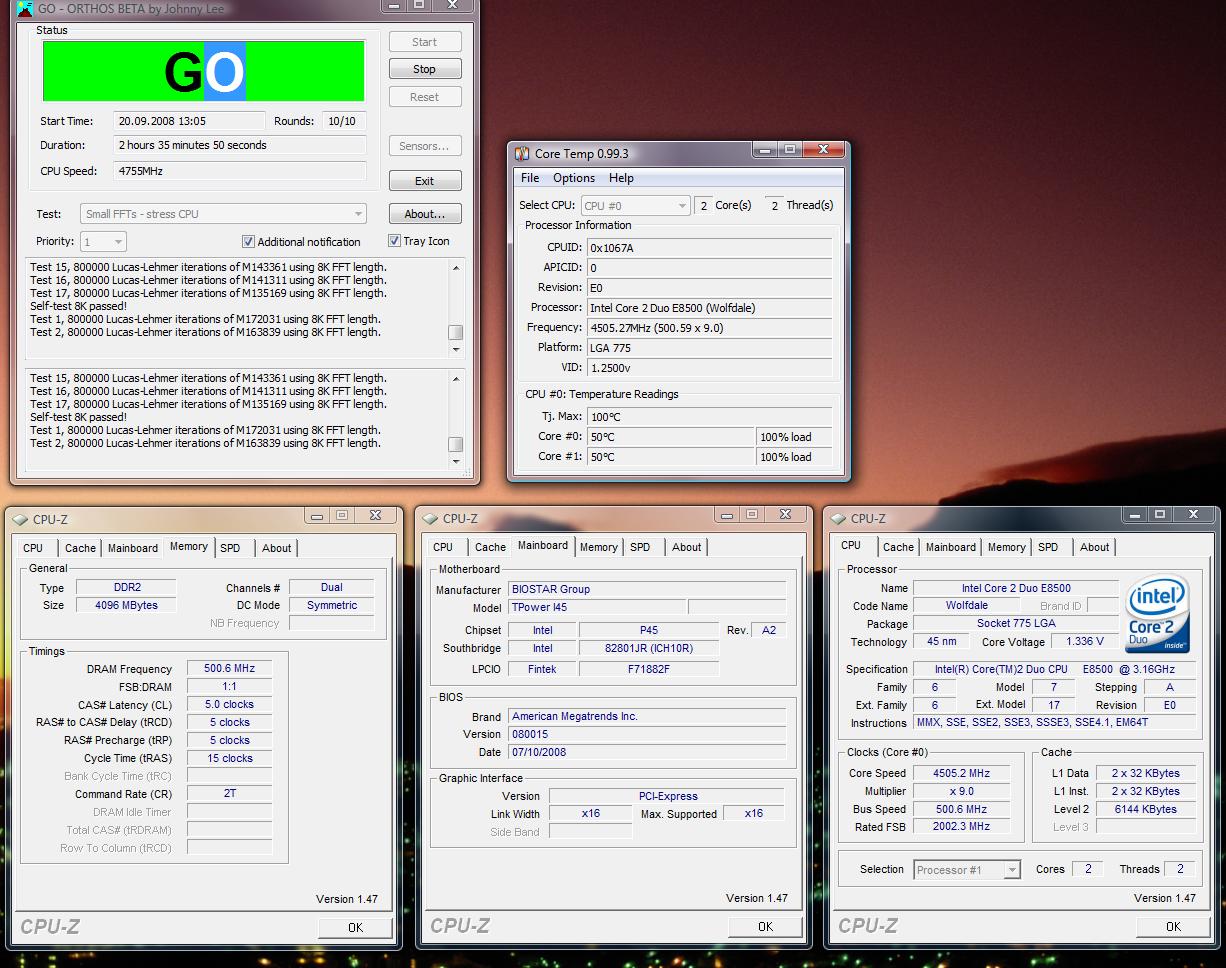Click the Start Time field

(189, 121)
